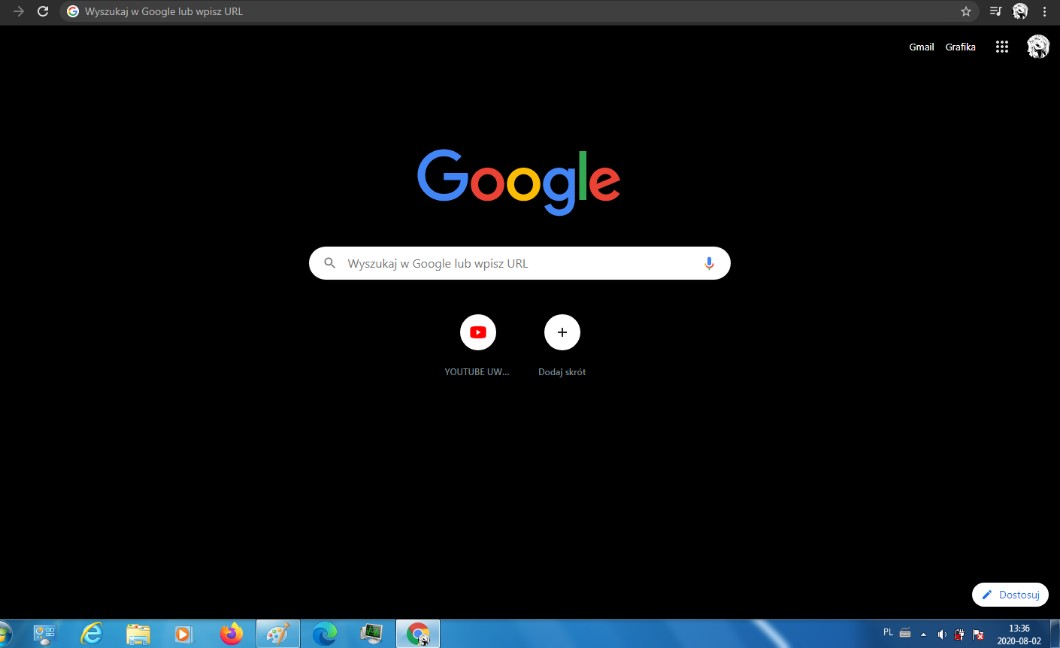Click the forward navigation arrow
Screen dimensions: 1060x648
18,11
